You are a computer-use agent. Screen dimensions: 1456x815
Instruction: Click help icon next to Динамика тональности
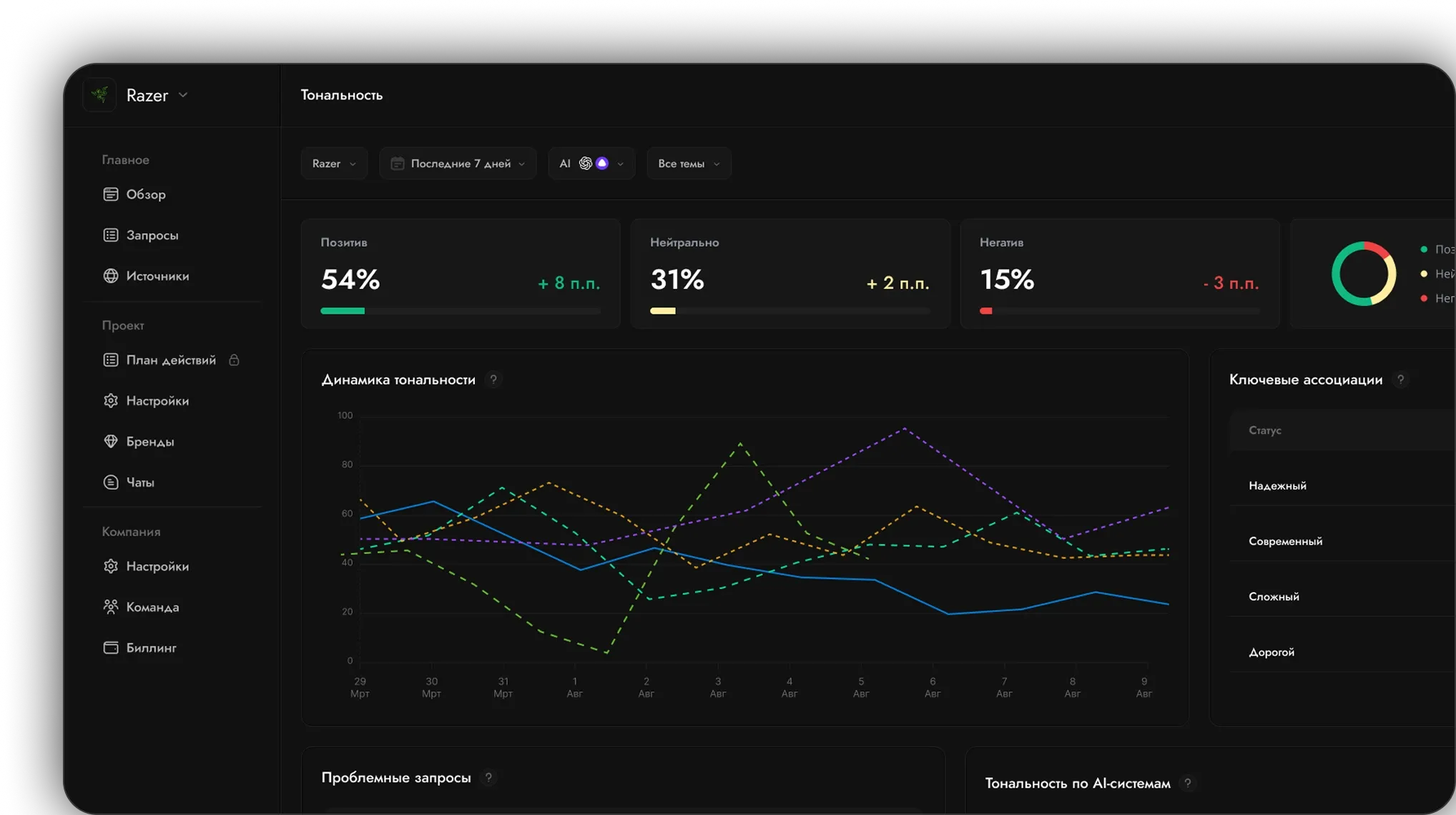click(x=493, y=380)
